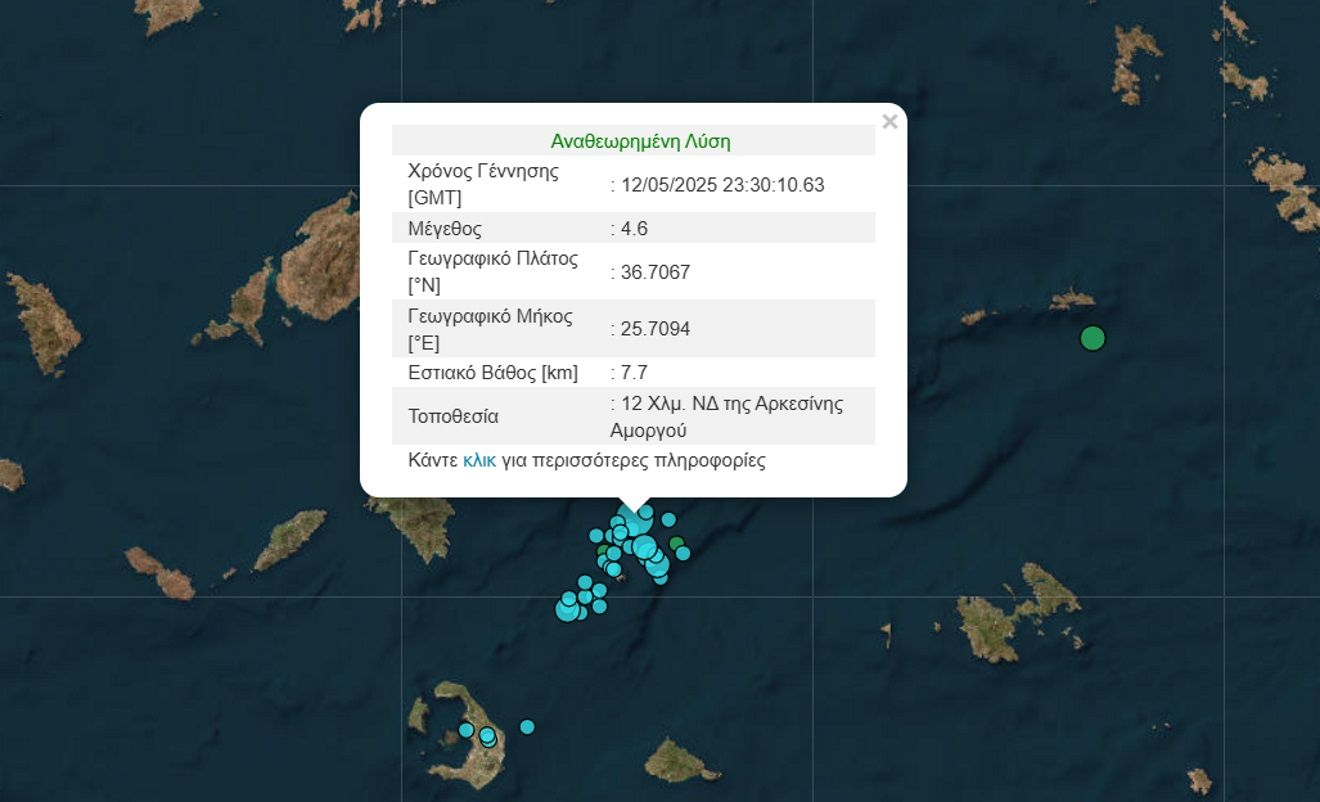Viewport: 1320px width, 802px height.
Task: Click the 'Αναθεωρημένη Λύση' popup header
Action: coord(640,141)
